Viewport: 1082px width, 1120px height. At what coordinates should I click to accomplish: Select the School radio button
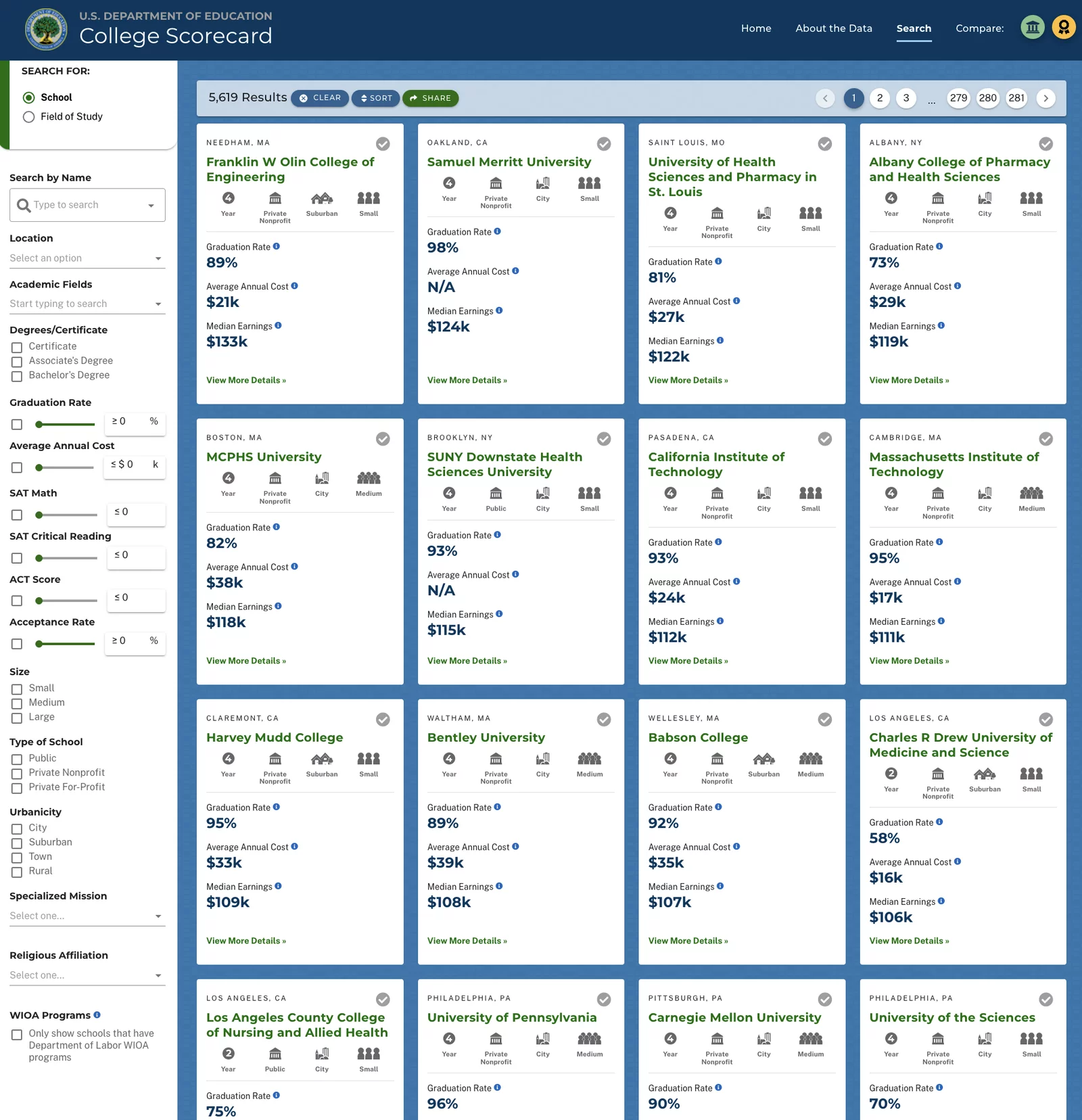28,97
